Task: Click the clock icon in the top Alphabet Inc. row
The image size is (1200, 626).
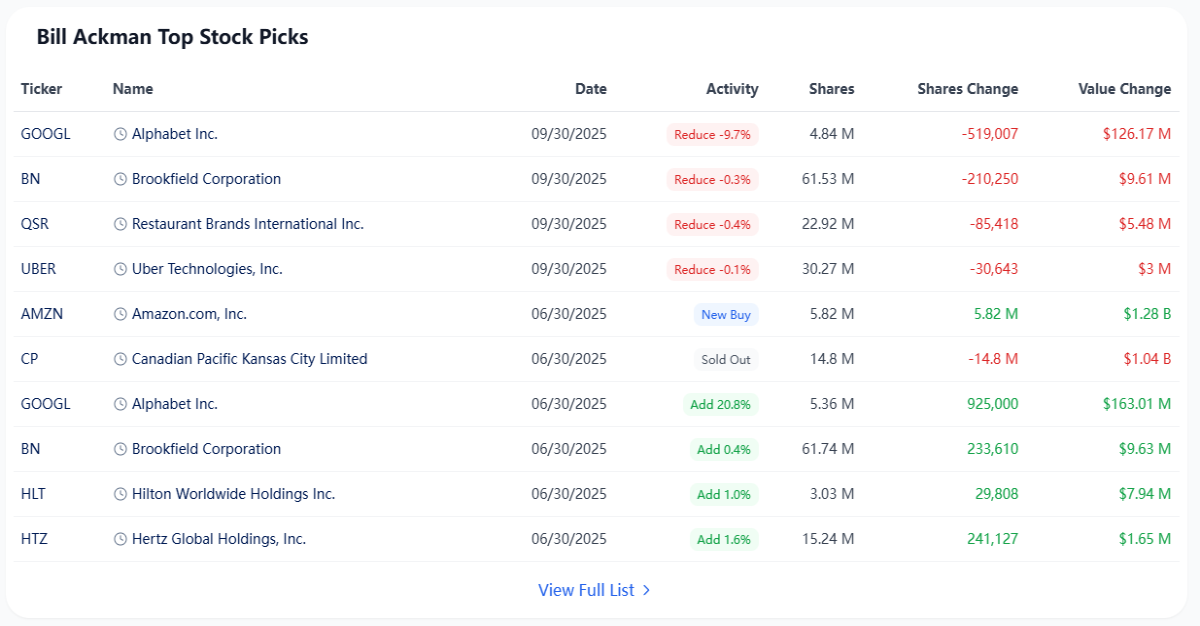Action: 120,134
